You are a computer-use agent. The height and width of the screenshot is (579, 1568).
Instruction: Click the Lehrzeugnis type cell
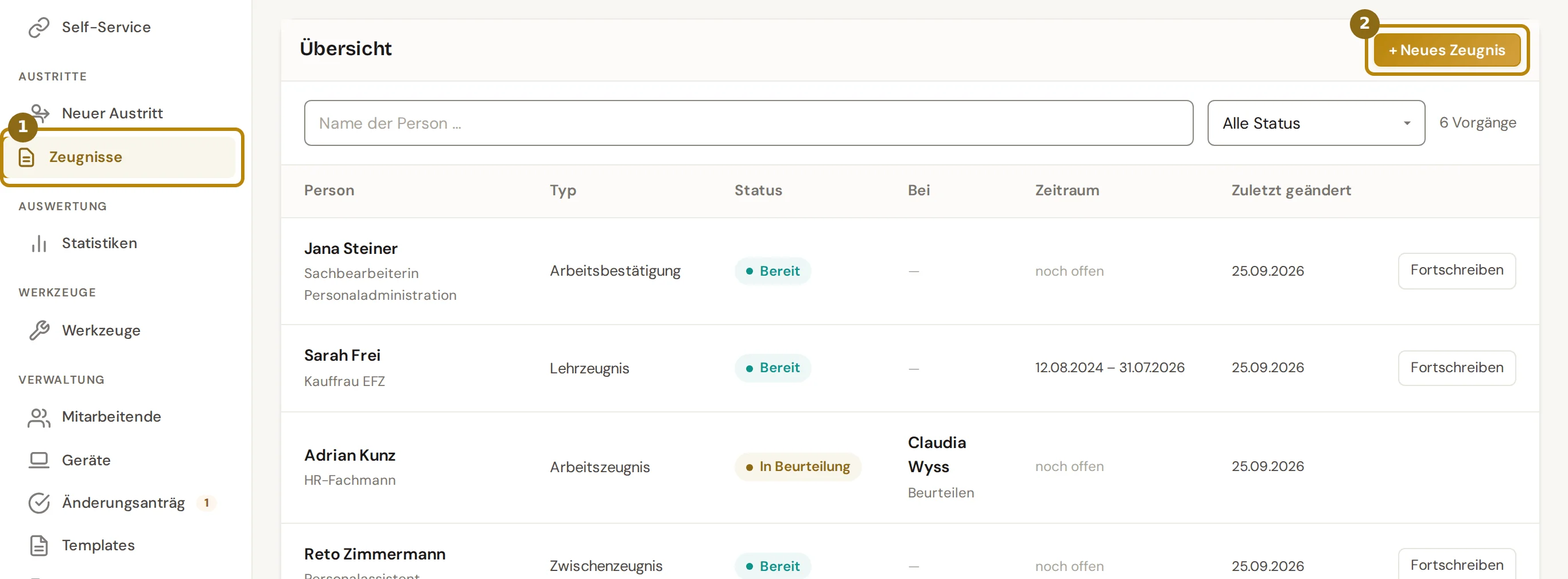click(589, 368)
